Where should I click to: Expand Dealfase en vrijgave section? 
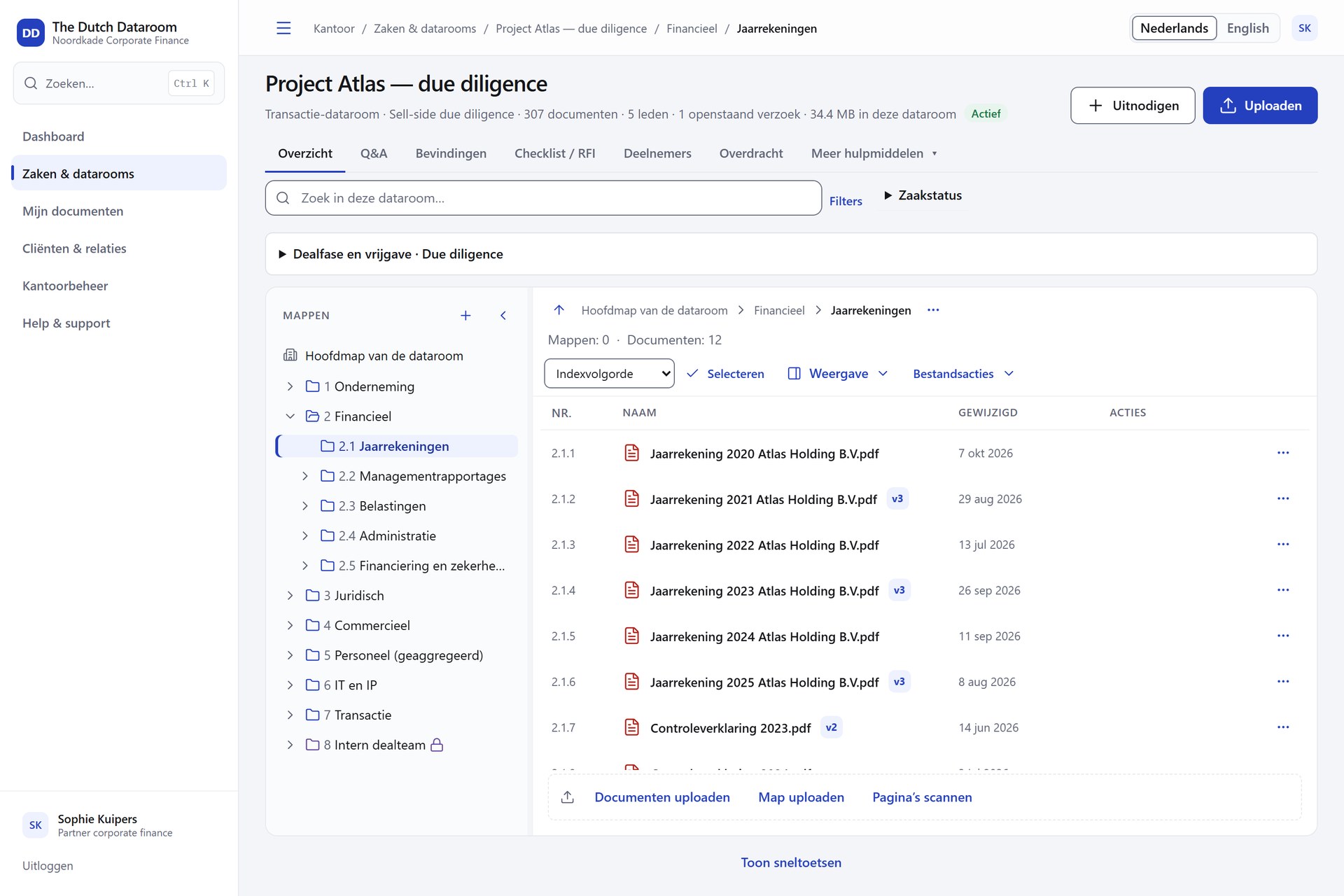(x=791, y=254)
